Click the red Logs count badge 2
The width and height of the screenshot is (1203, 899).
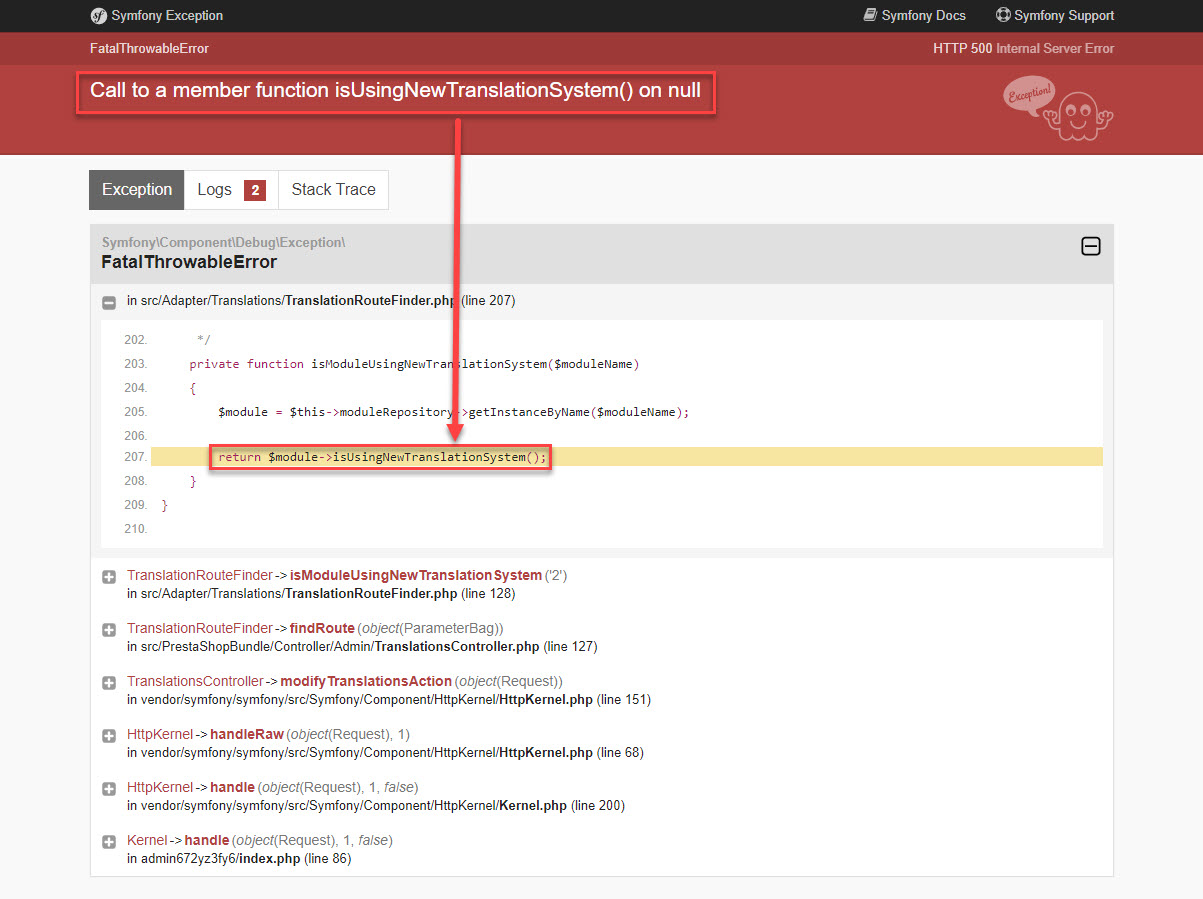(x=255, y=190)
